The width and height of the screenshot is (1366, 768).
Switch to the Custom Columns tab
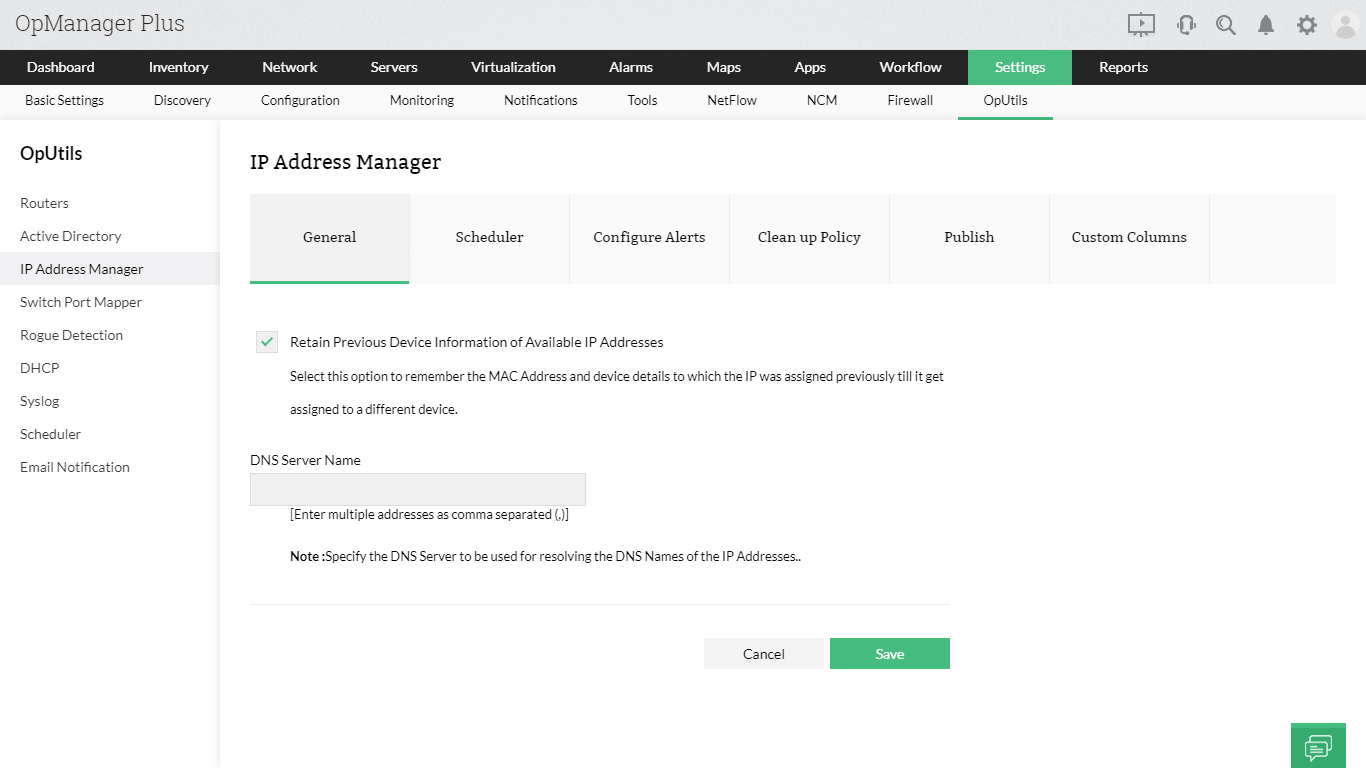1129,237
